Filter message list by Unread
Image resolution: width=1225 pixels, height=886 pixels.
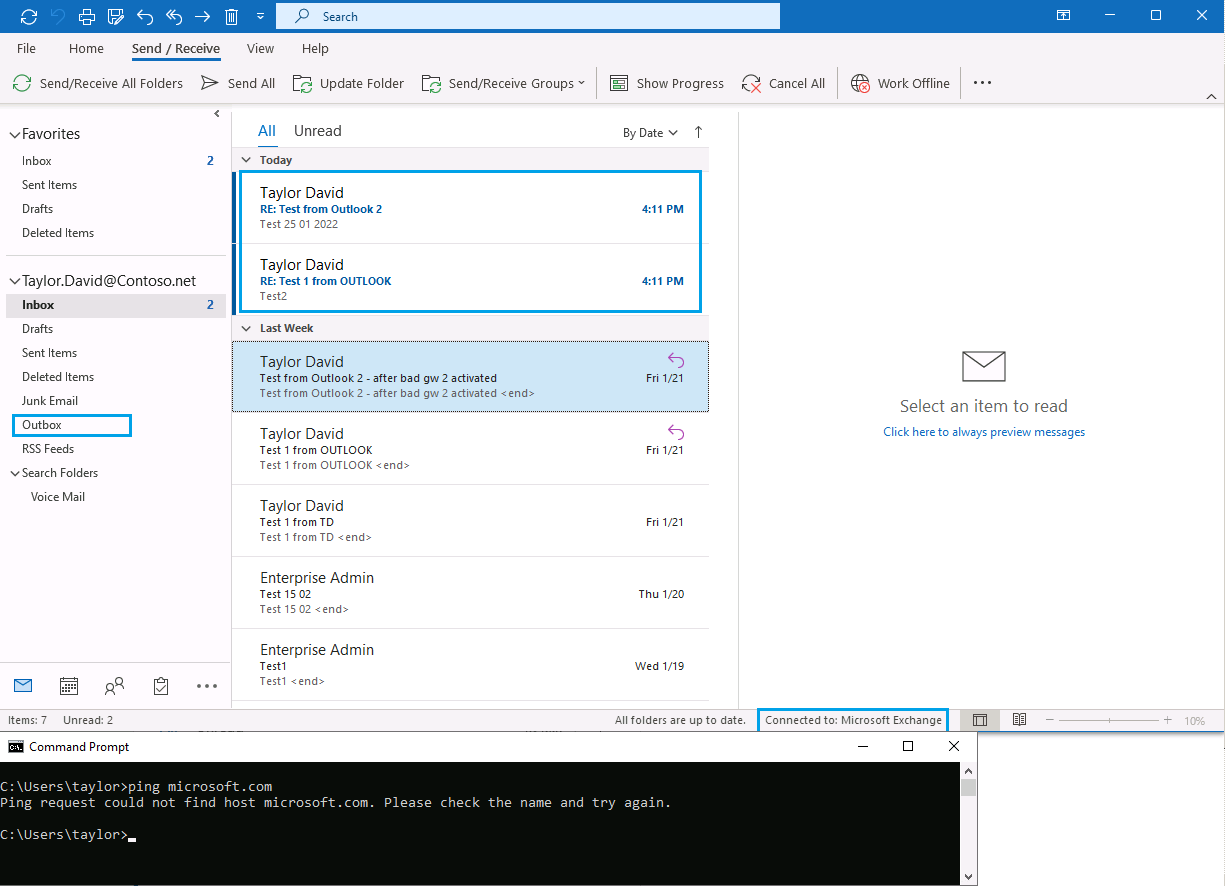318,131
